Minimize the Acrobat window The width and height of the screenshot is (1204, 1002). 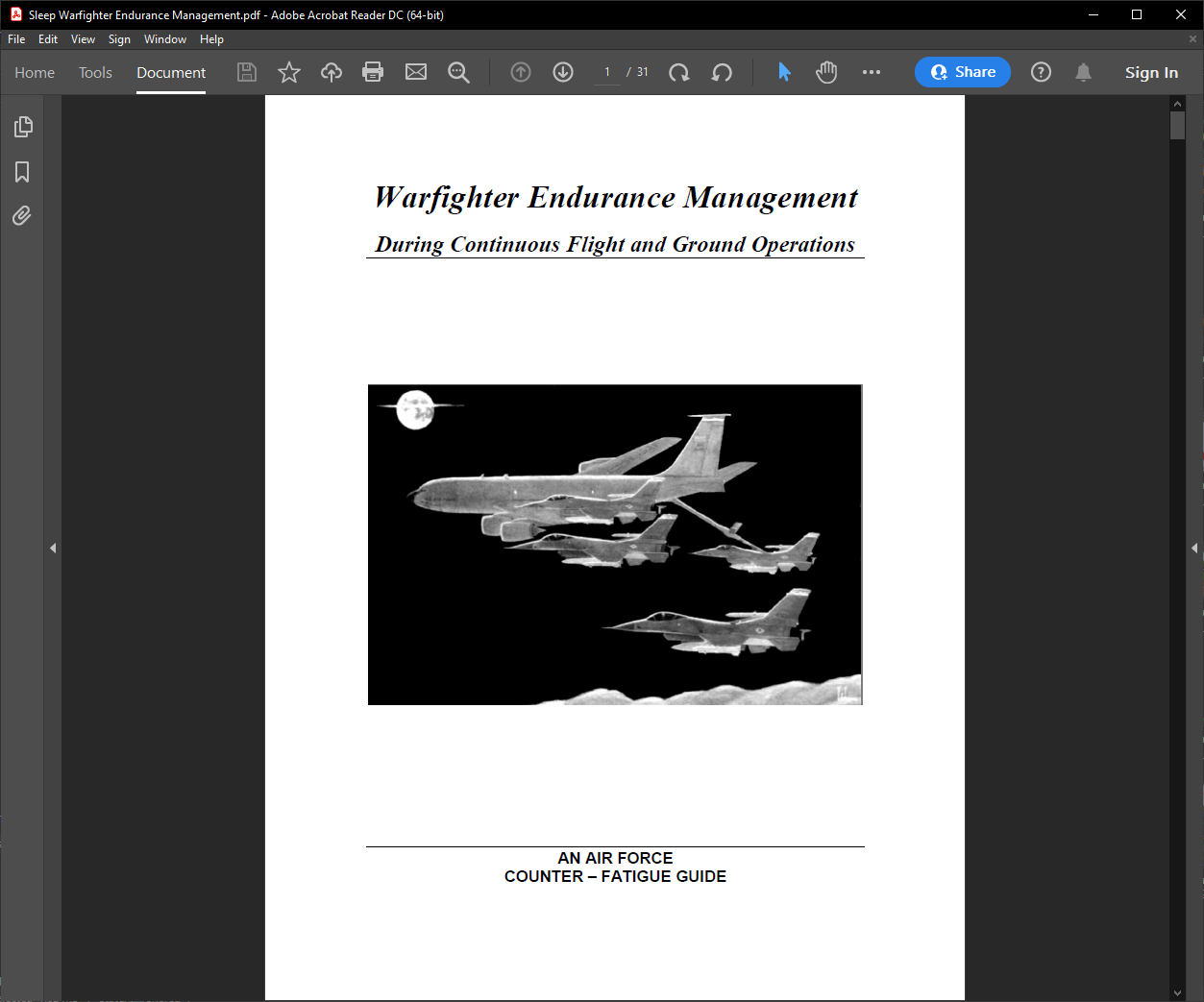pyautogui.click(x=1093, y=14)
